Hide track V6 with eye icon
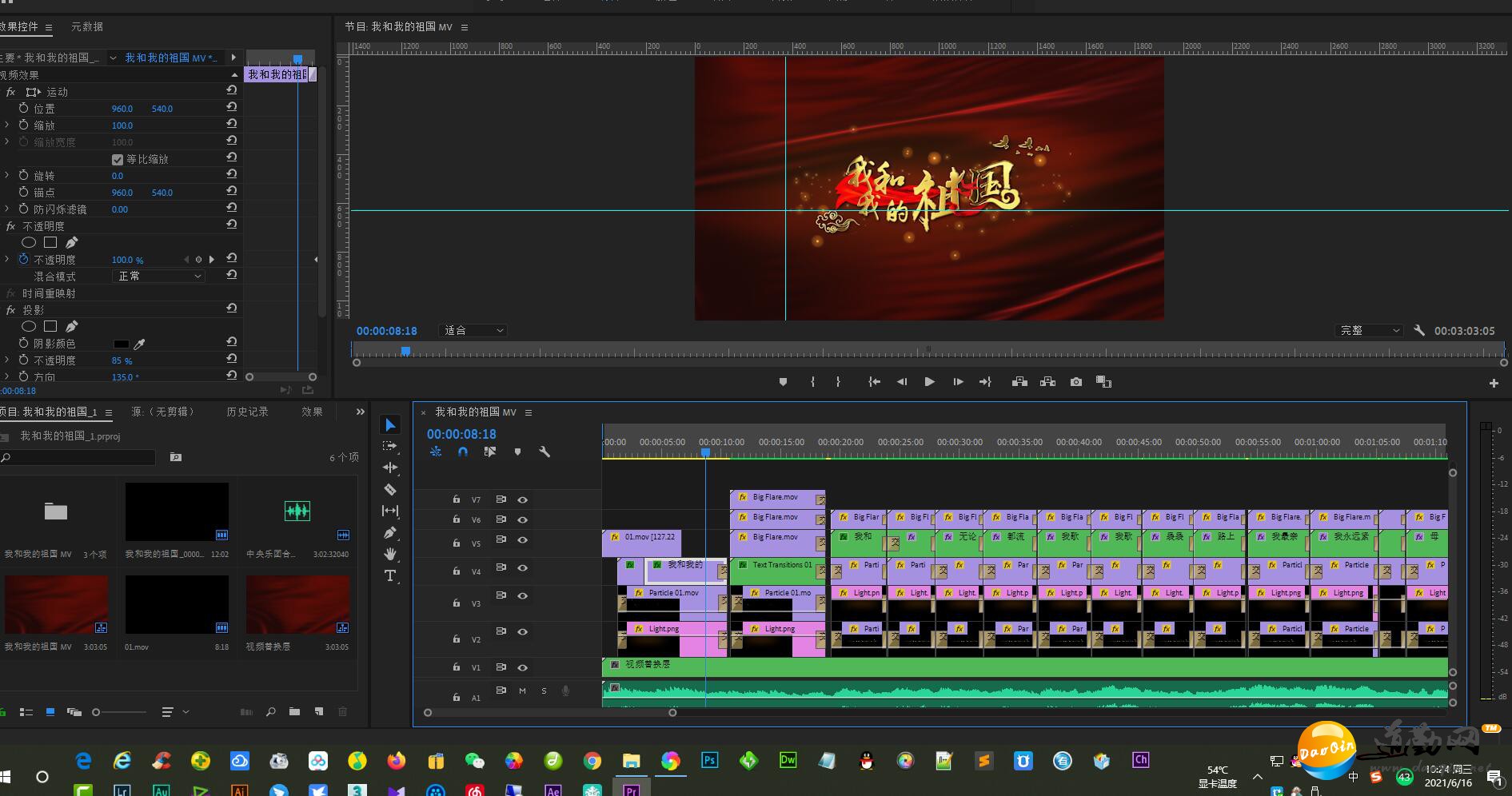This screenshot has height=796, width=1512. pos(522,519)
